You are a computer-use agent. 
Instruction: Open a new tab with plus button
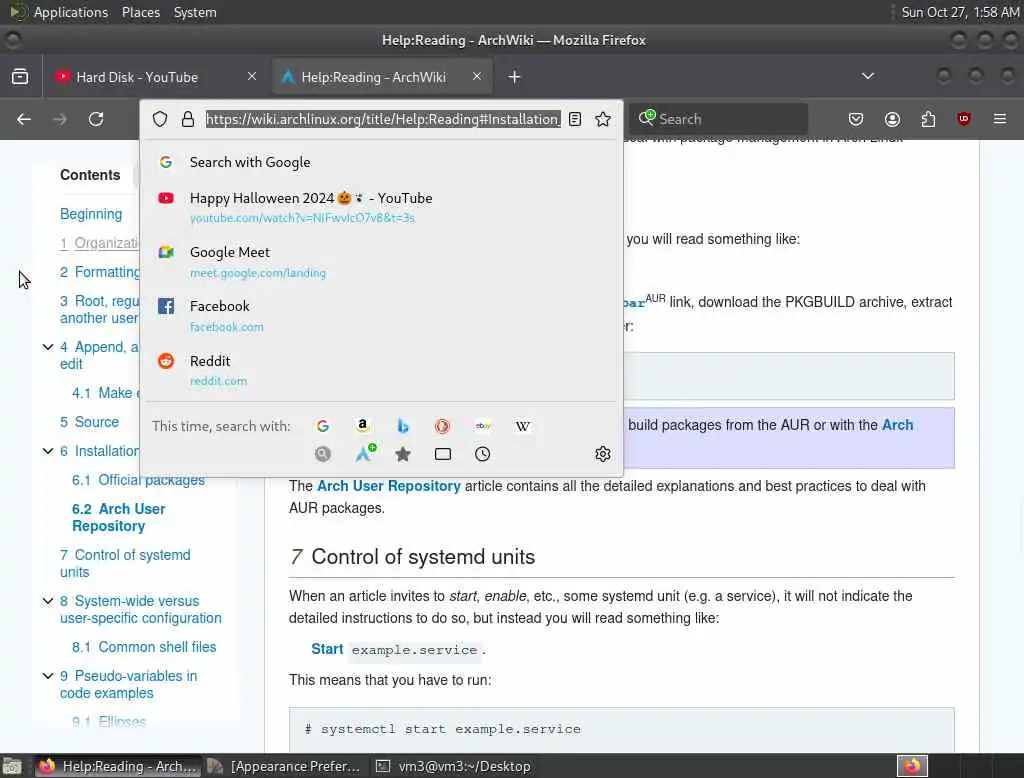coord(515,77)
